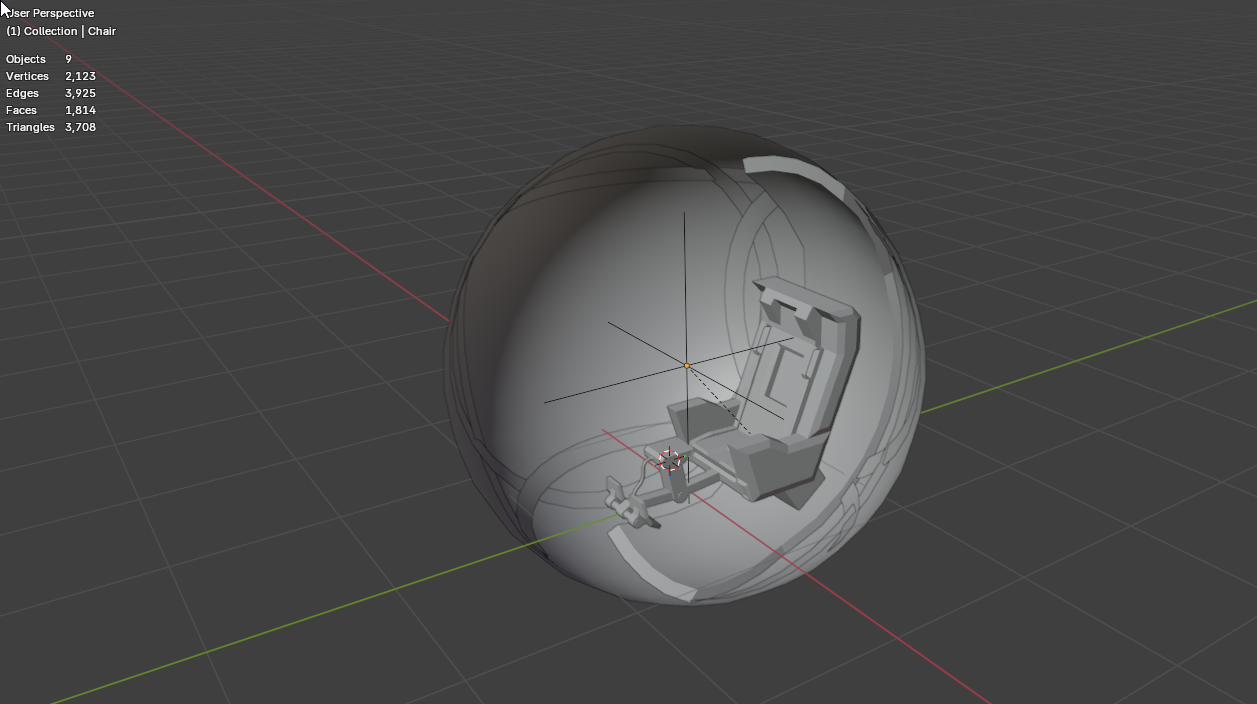Click the Vertices count reading 2,123
Image resolution: width=1257 pixels, height=704 pixels.
point(82,76)
